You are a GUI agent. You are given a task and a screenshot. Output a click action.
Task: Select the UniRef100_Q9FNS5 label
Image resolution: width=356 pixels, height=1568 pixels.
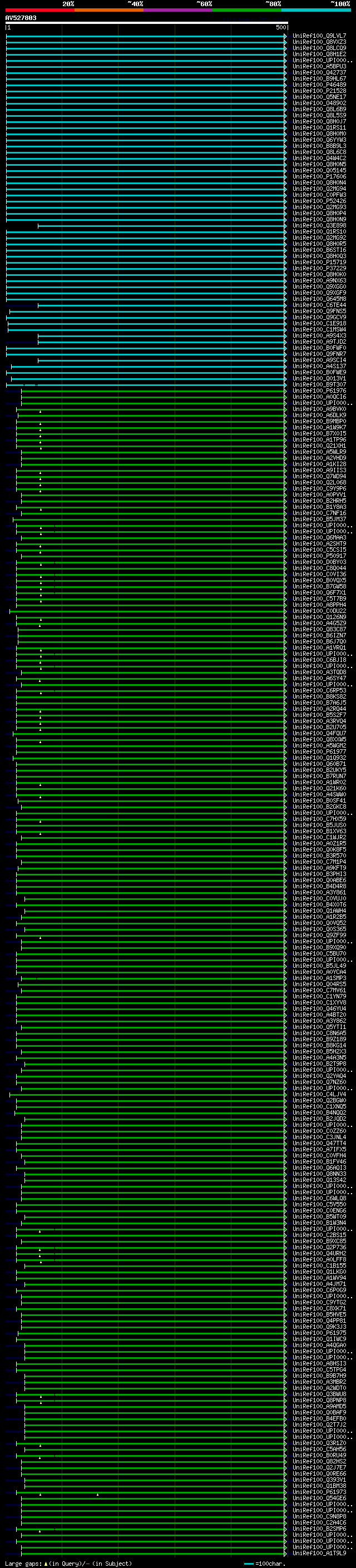[x=319, y=311]
